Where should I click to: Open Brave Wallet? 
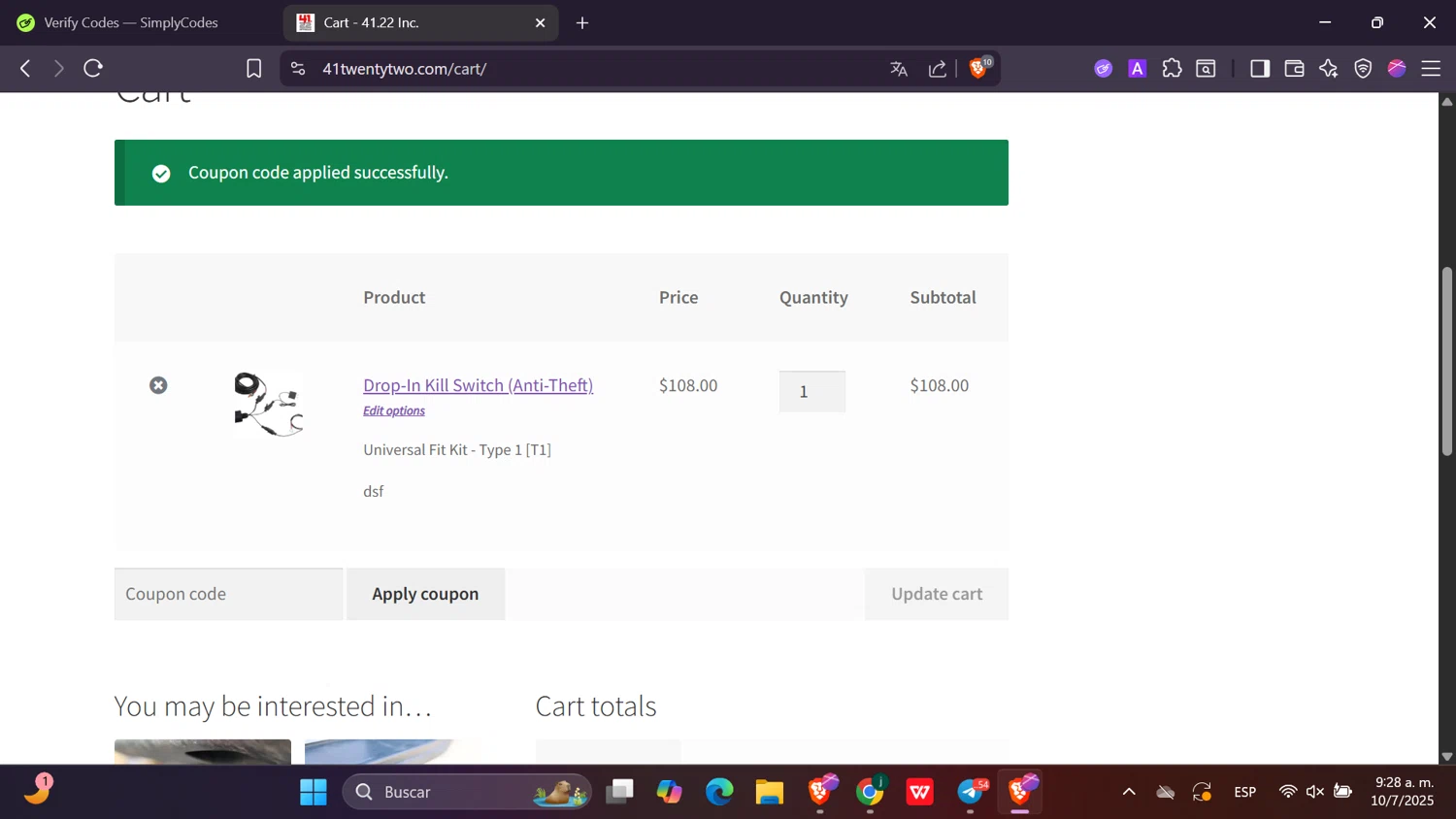(x=1294, y=69)
